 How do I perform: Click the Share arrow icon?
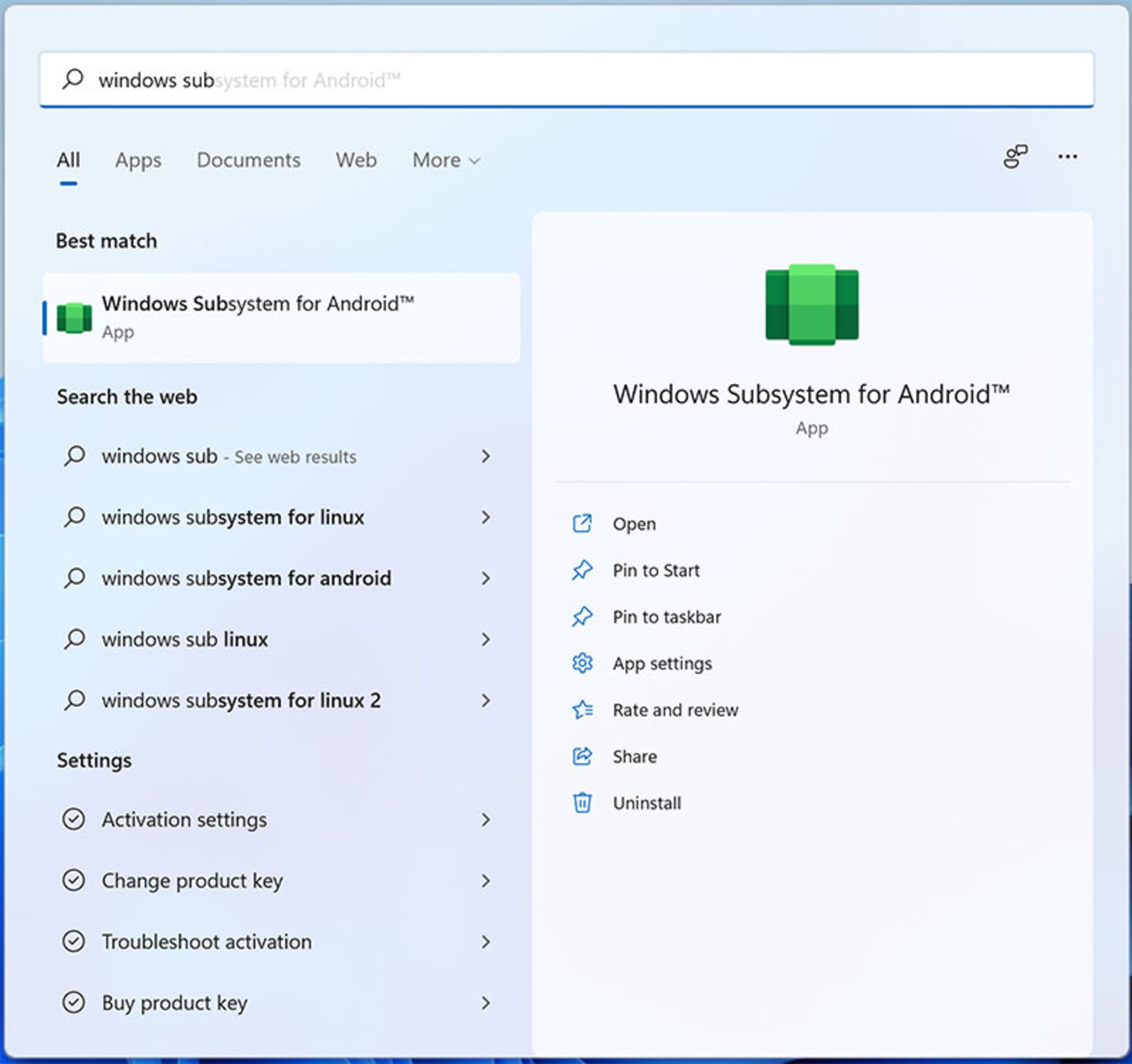582,756
